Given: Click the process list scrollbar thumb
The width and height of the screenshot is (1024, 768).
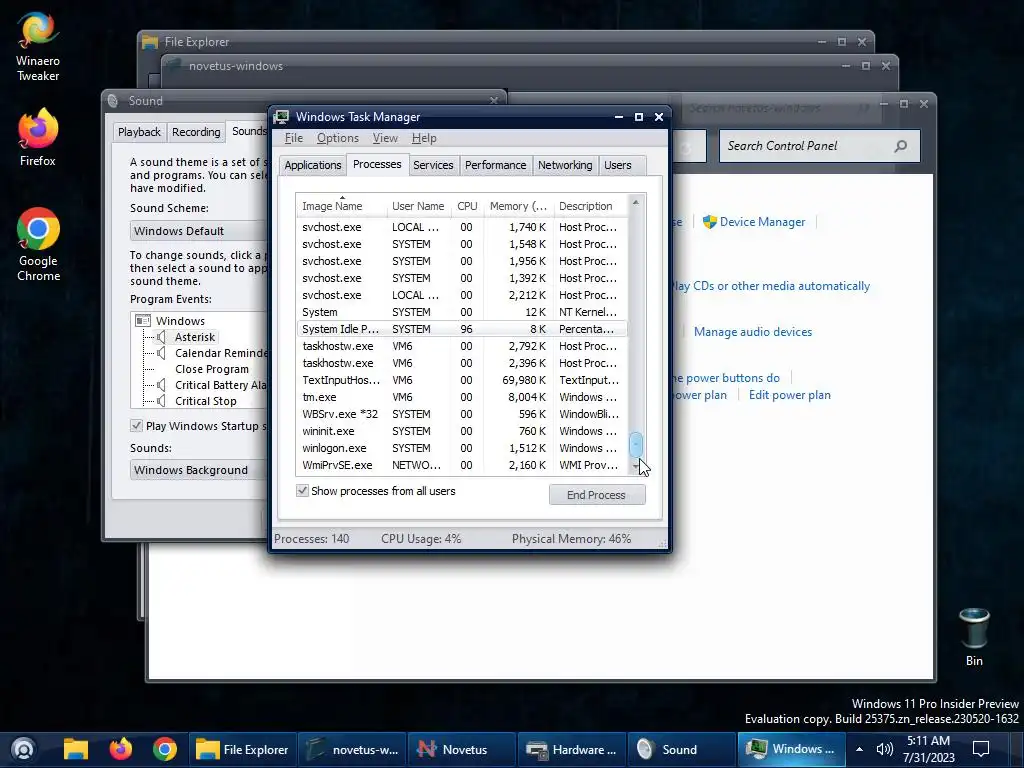Looking at the screenshot, I should pyautogui.click(x=635, y=445).
